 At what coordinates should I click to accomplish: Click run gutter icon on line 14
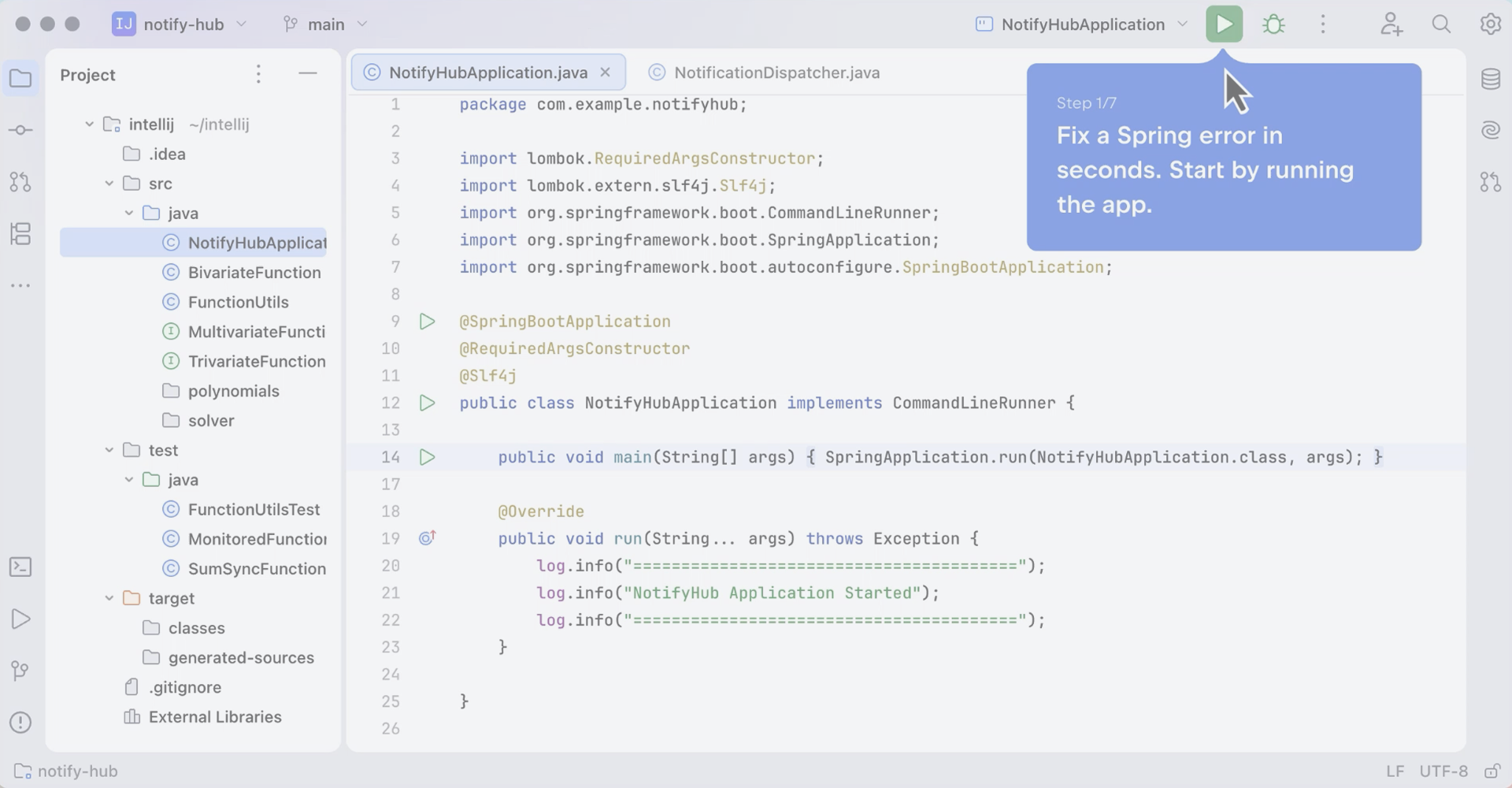427,457
